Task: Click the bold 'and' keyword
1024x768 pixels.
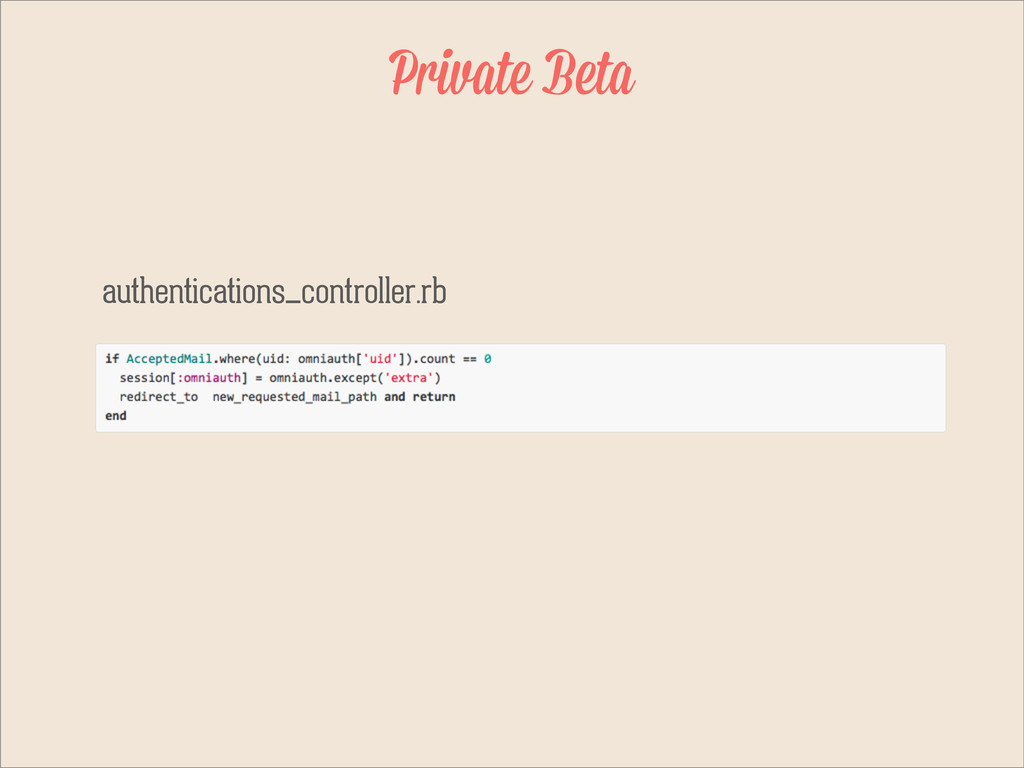Action: coord(394,396)
